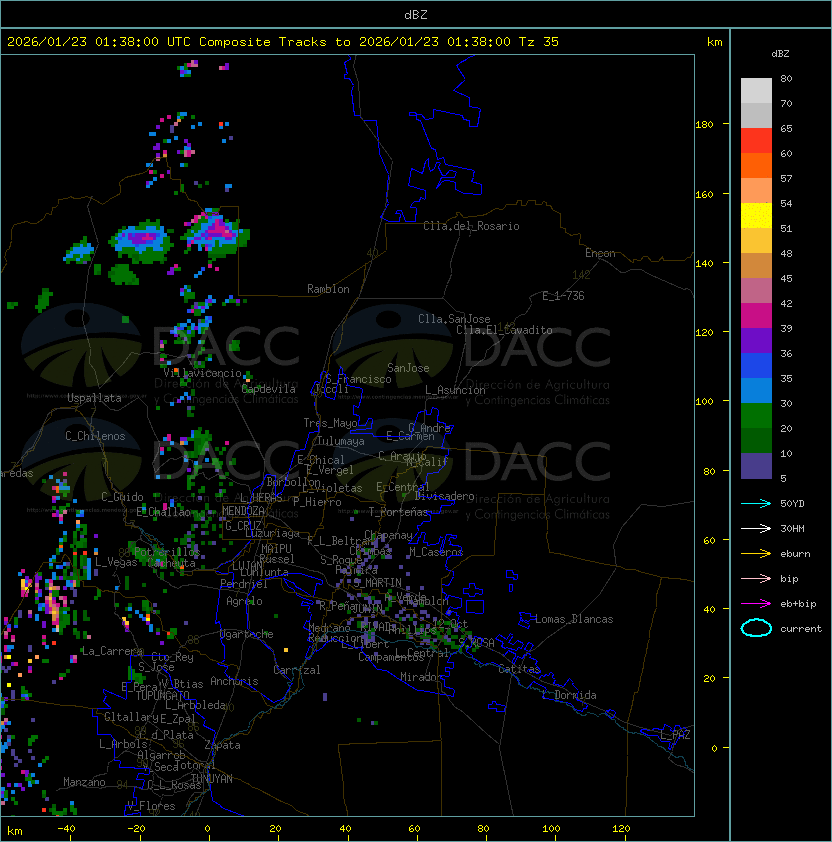
Task: Click the '50YD' legend label
Action: pyautogui.click(x=792, y=503)
